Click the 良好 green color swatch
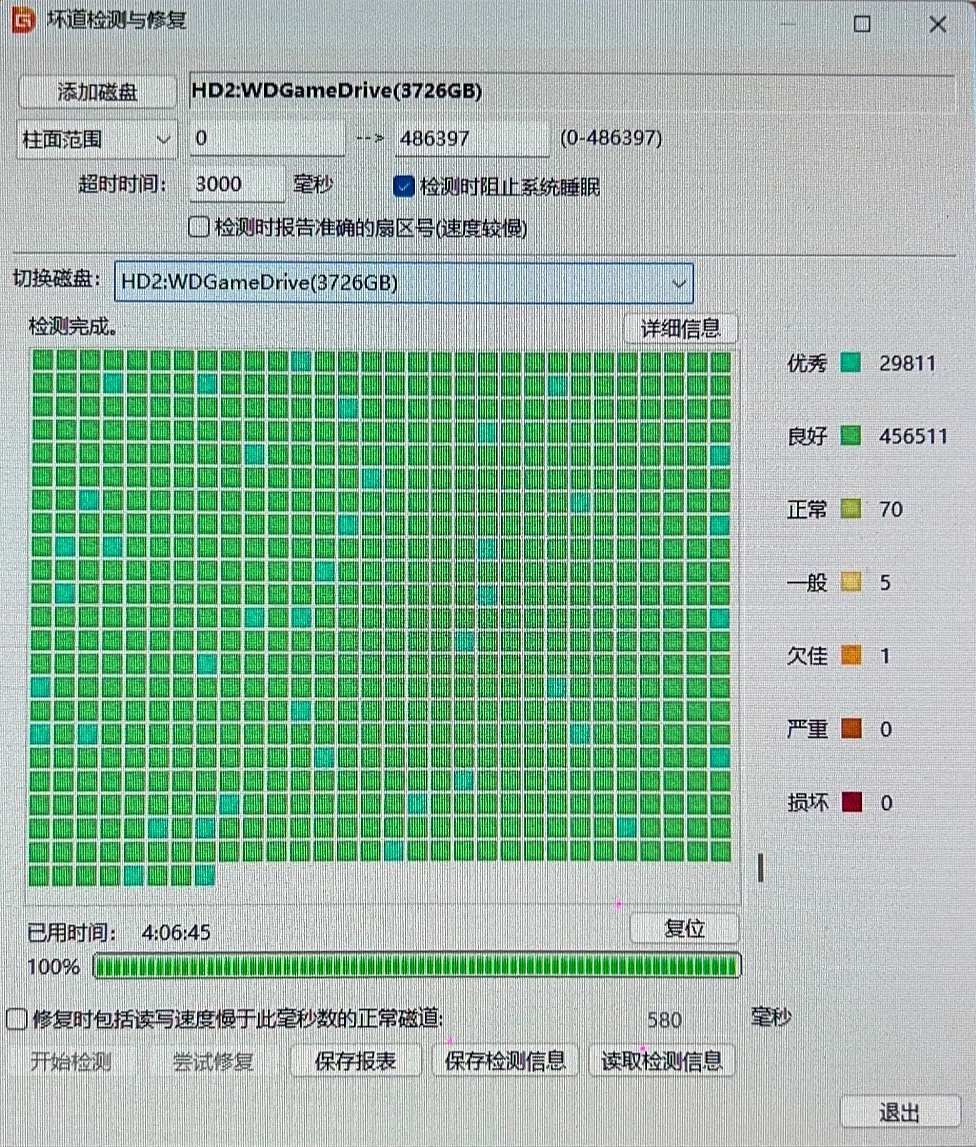976x1147 pixels. (x=850, y=436)
